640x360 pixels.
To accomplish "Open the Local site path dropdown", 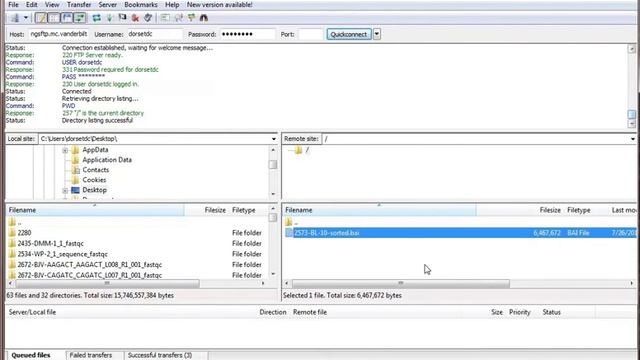I will tap(273, 139).
